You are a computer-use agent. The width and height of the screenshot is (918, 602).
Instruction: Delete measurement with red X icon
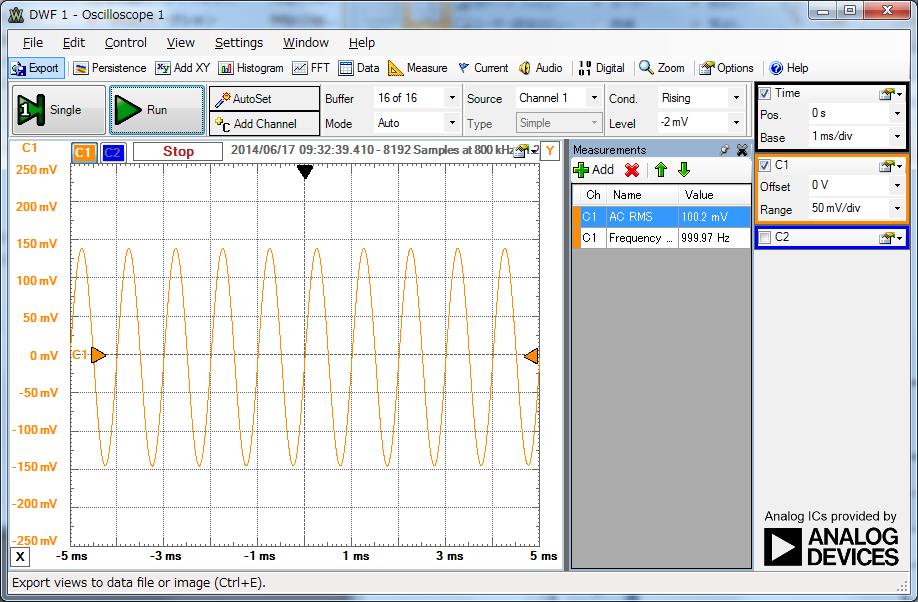[632, 170]
